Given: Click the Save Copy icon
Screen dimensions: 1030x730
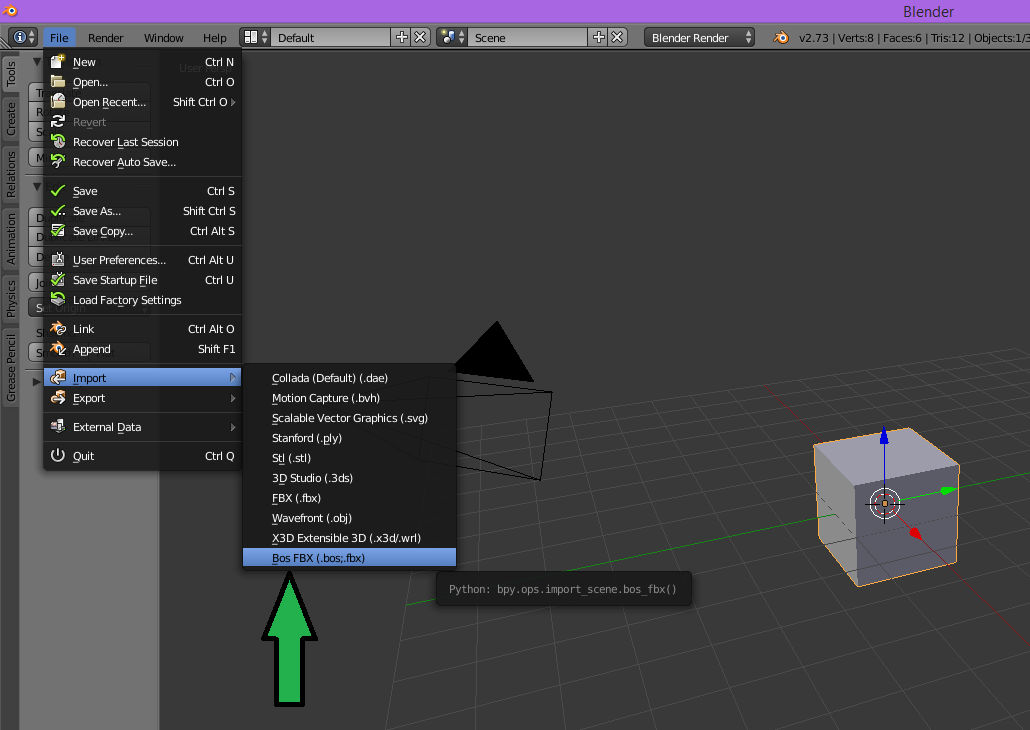Looking at the screenshot, I should pos(58,231).
